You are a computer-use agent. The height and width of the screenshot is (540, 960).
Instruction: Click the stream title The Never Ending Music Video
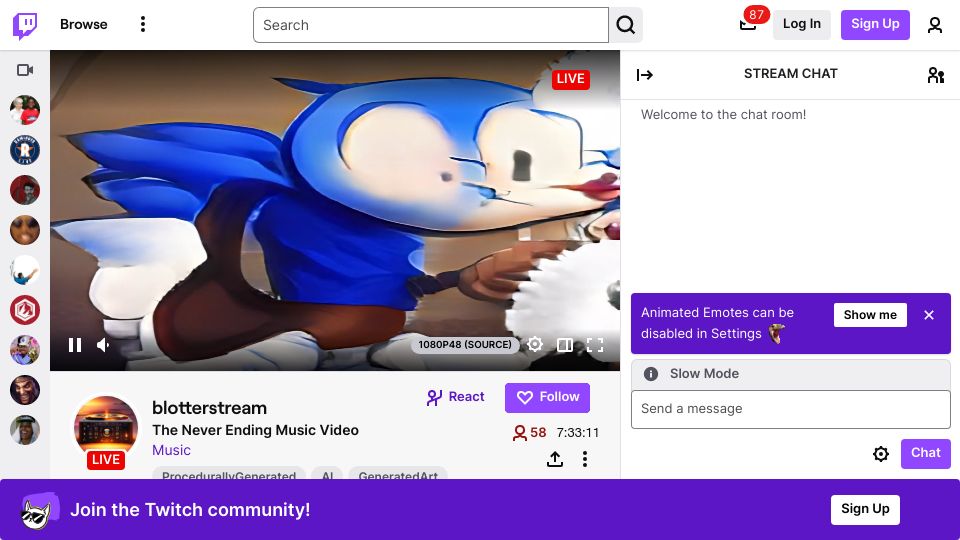click(255, 430)
